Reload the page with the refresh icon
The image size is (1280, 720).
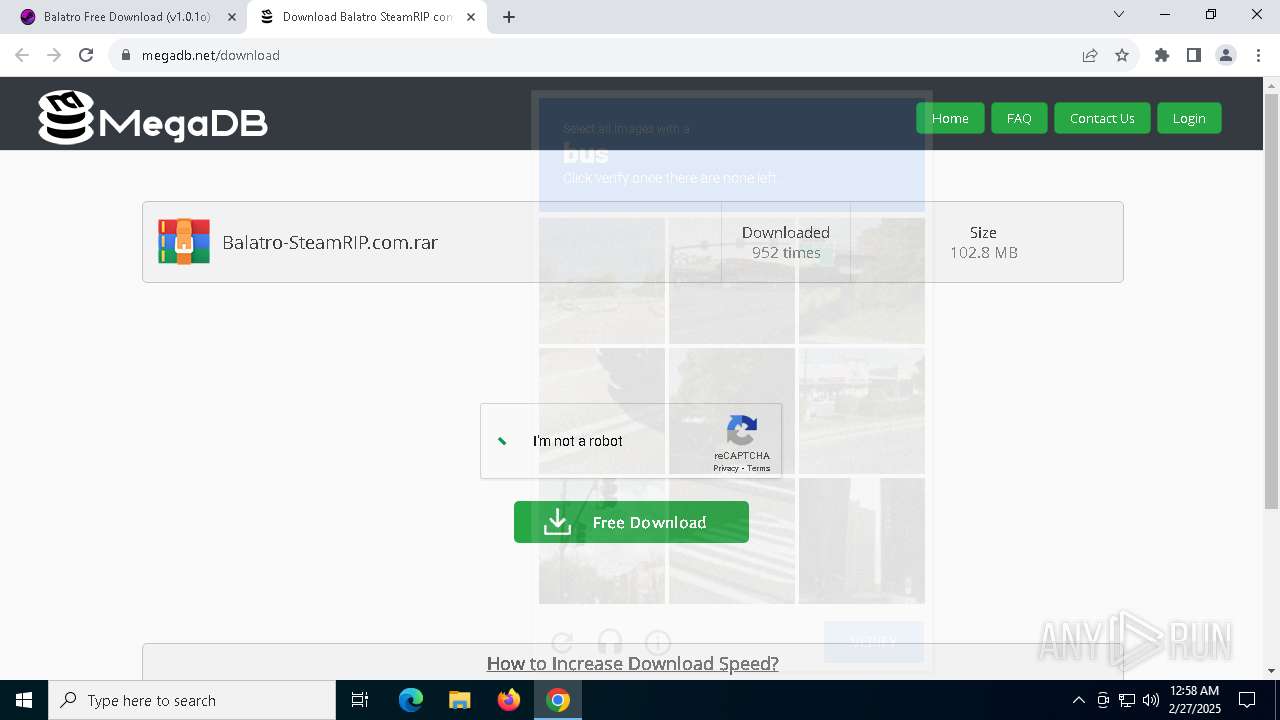point(86,55)
